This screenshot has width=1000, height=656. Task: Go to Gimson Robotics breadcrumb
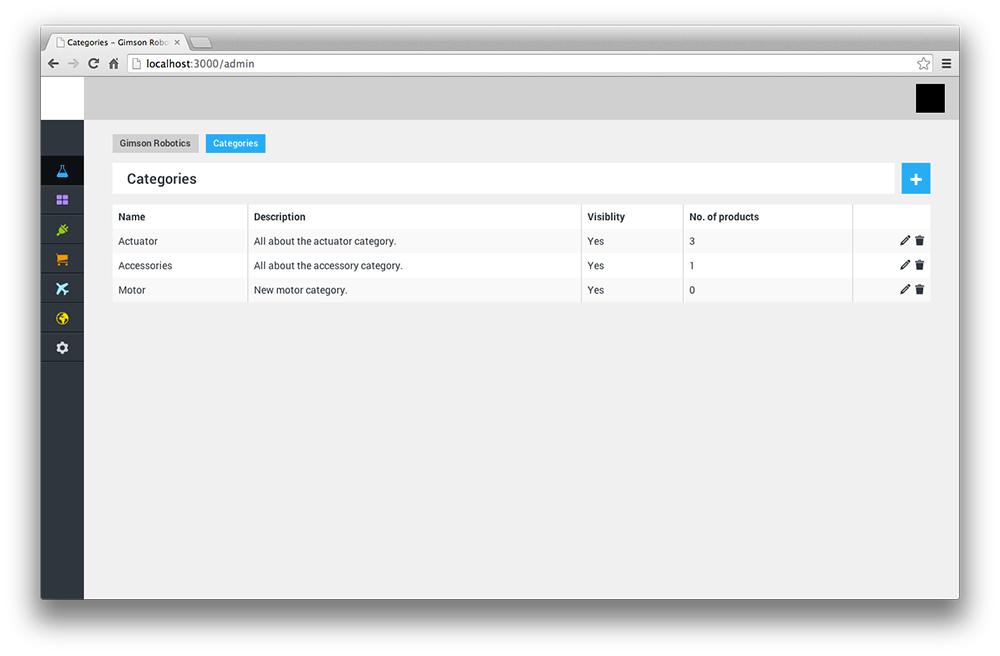pyautogui.click(x=155, y=143)
